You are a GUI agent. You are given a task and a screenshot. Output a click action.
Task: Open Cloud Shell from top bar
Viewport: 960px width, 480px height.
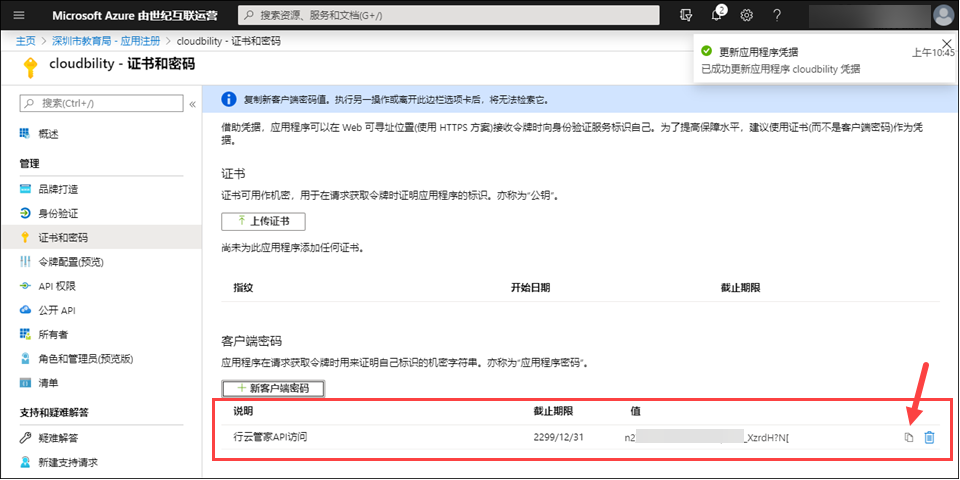click(685, 15)
